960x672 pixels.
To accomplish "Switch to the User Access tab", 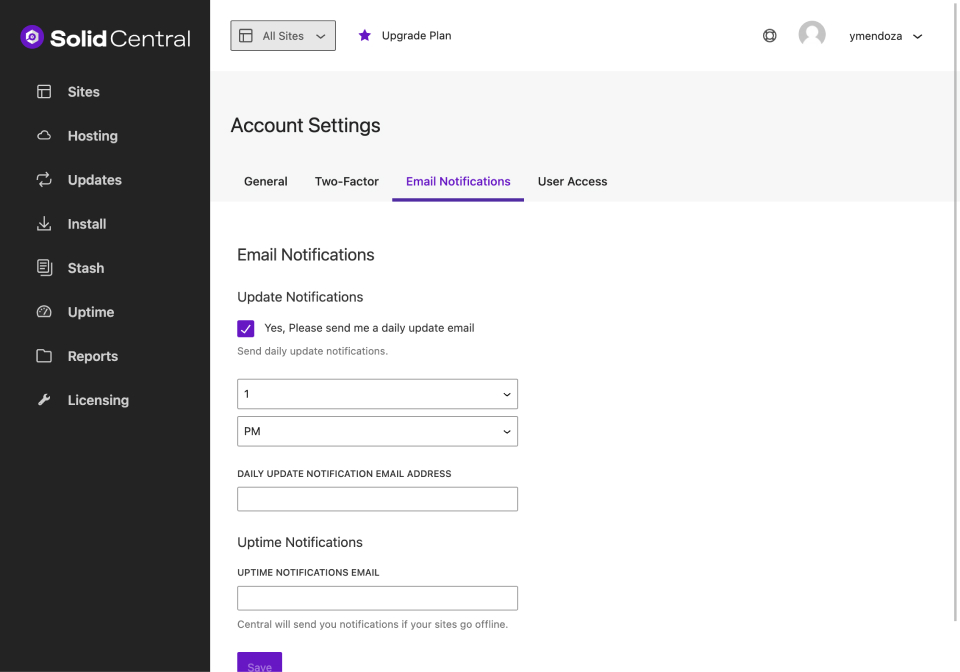I will [572, 181].
